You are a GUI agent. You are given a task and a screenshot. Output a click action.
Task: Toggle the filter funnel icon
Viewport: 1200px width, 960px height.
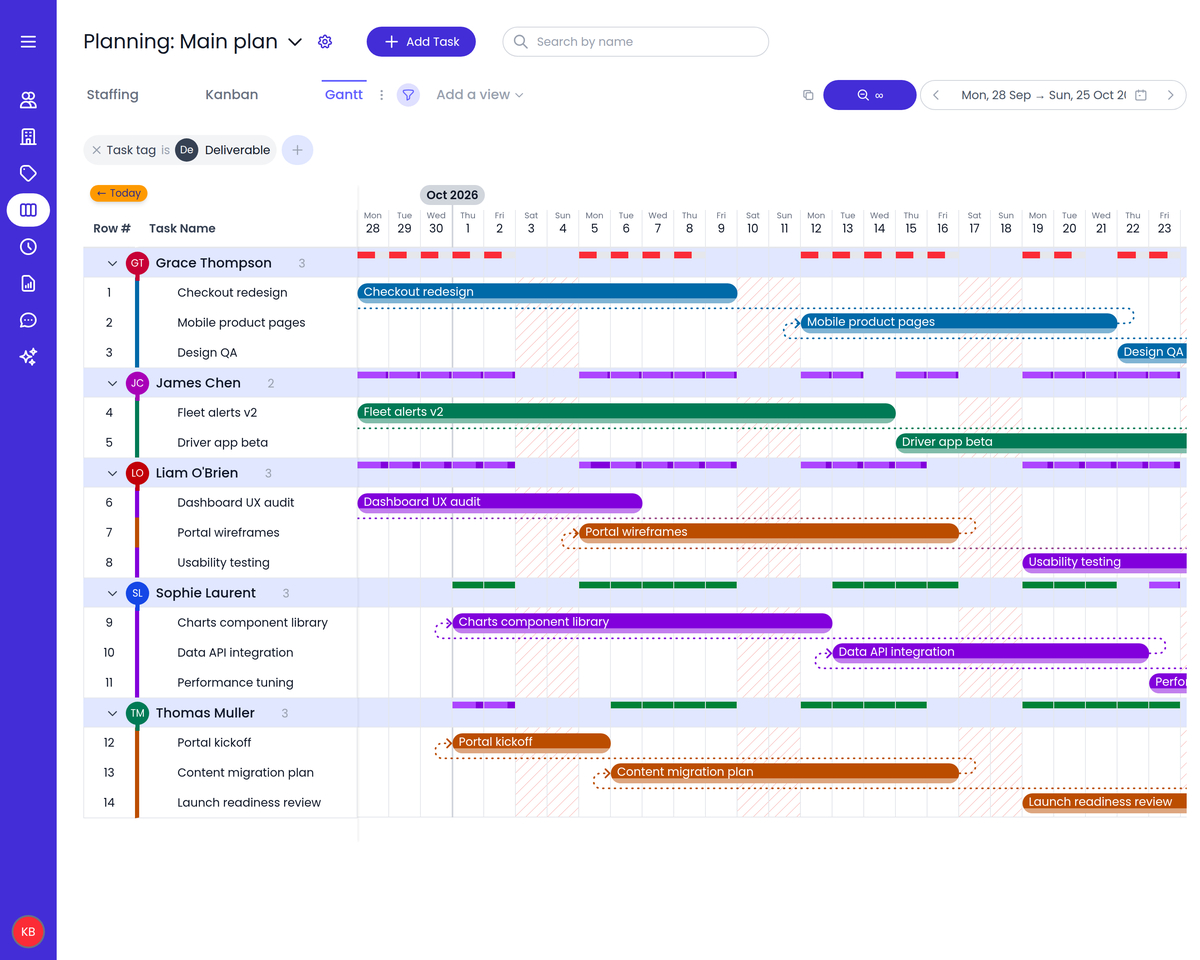pos(408,95)
